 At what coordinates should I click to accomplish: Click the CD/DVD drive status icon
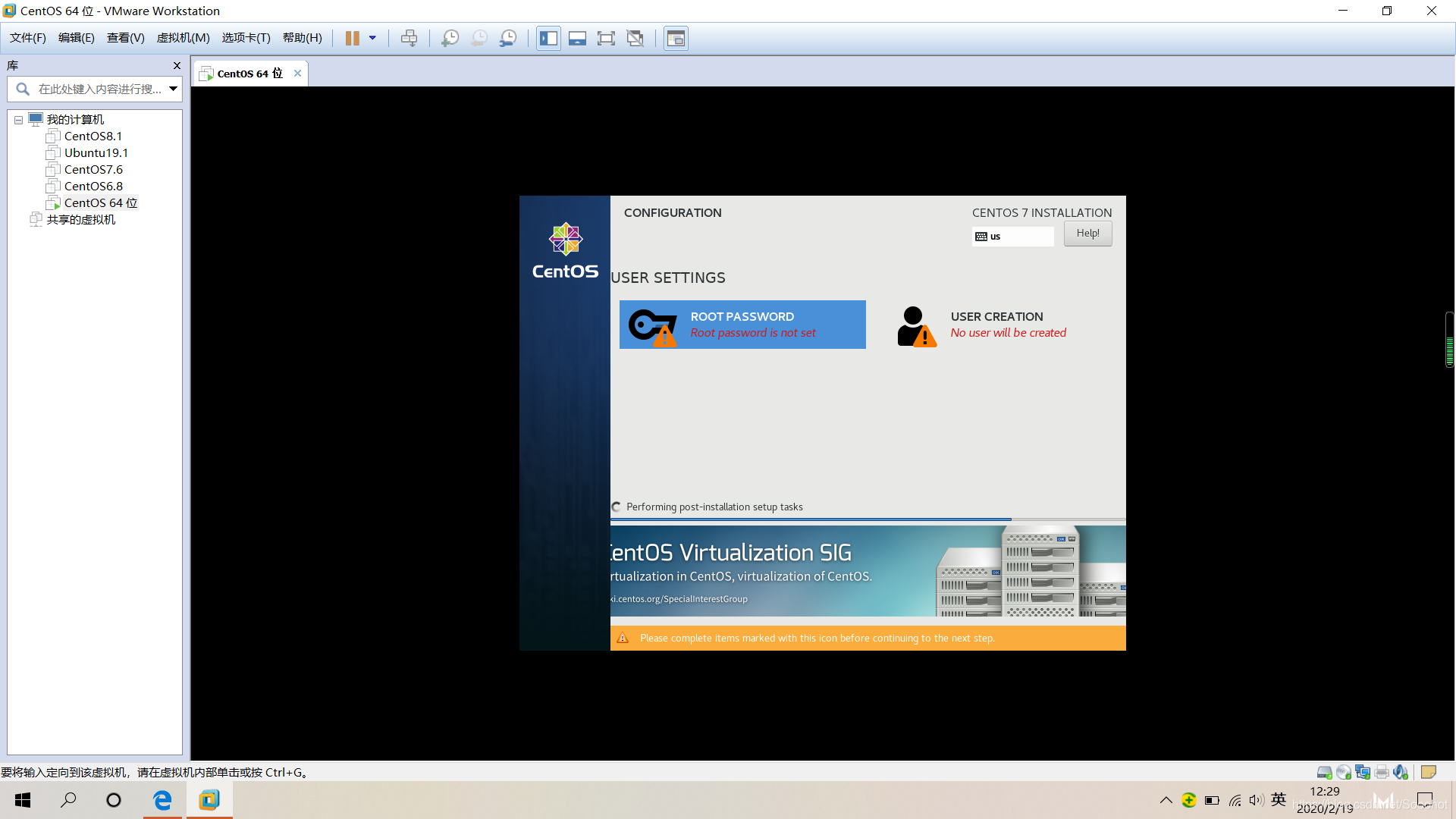pyautogui.click(x=1343, y=772)
